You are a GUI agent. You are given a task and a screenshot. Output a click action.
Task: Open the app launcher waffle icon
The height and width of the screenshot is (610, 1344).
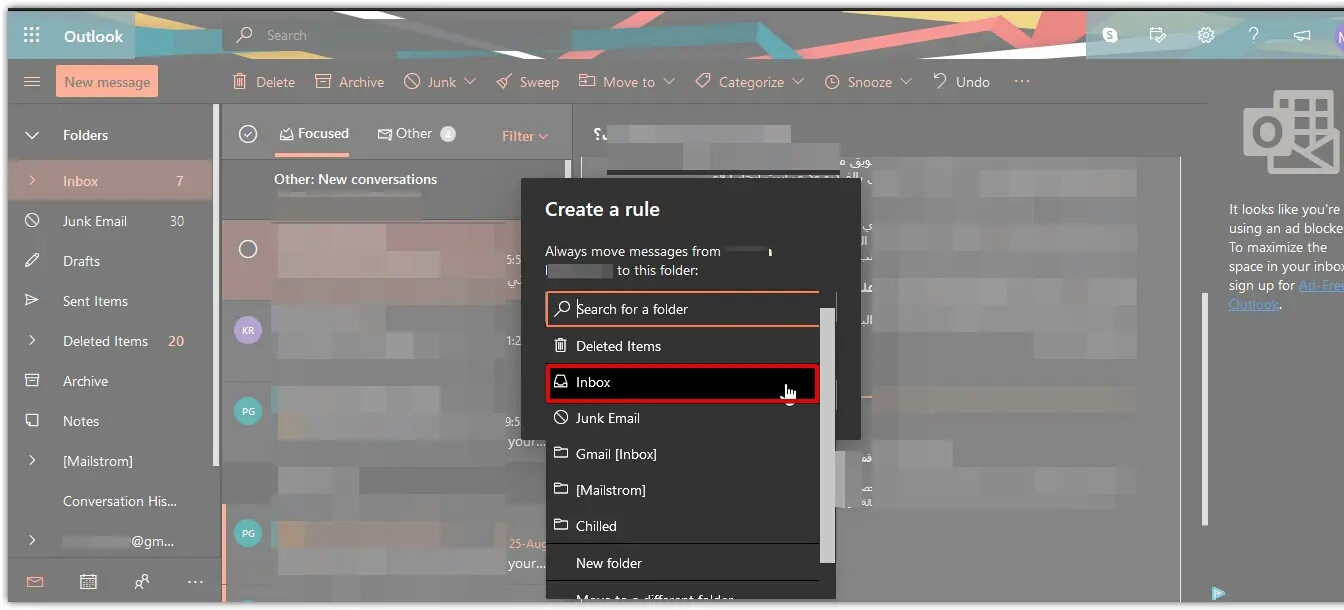pos(32,36)
